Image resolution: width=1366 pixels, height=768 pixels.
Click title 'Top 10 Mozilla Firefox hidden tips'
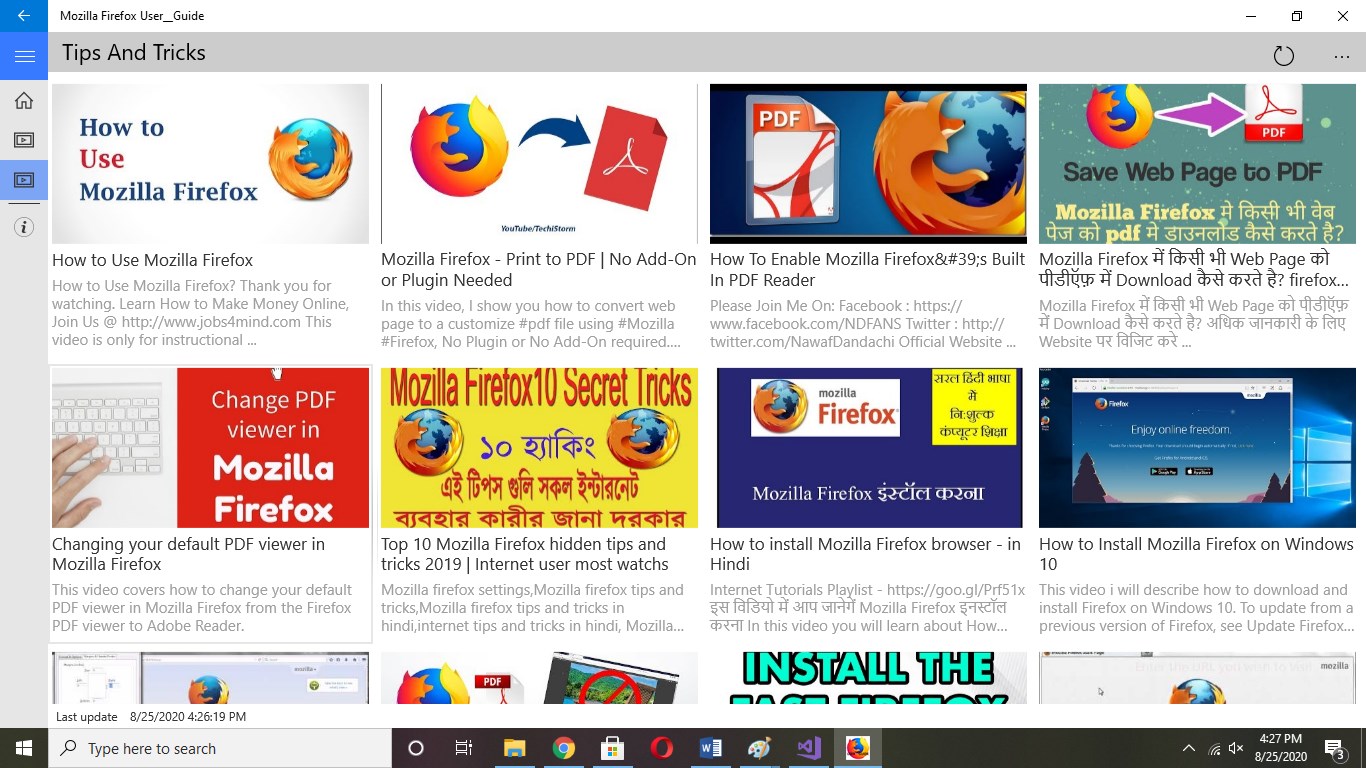tap(525, 554)
